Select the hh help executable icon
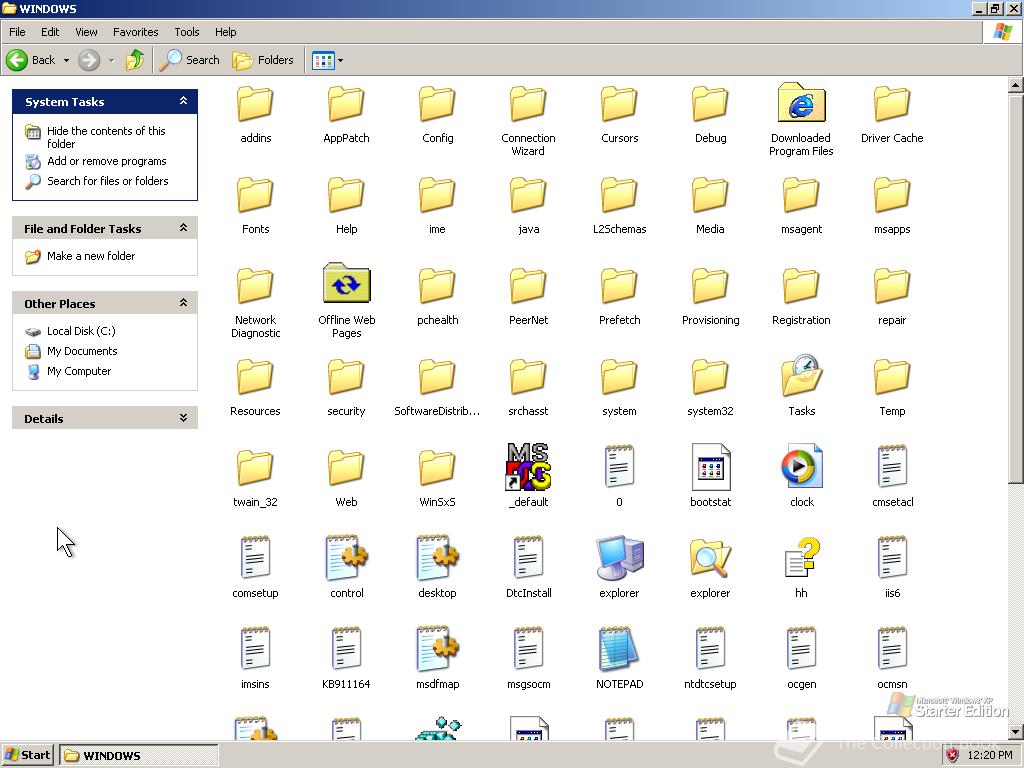 pyautogui.click(x=801, y=558)
